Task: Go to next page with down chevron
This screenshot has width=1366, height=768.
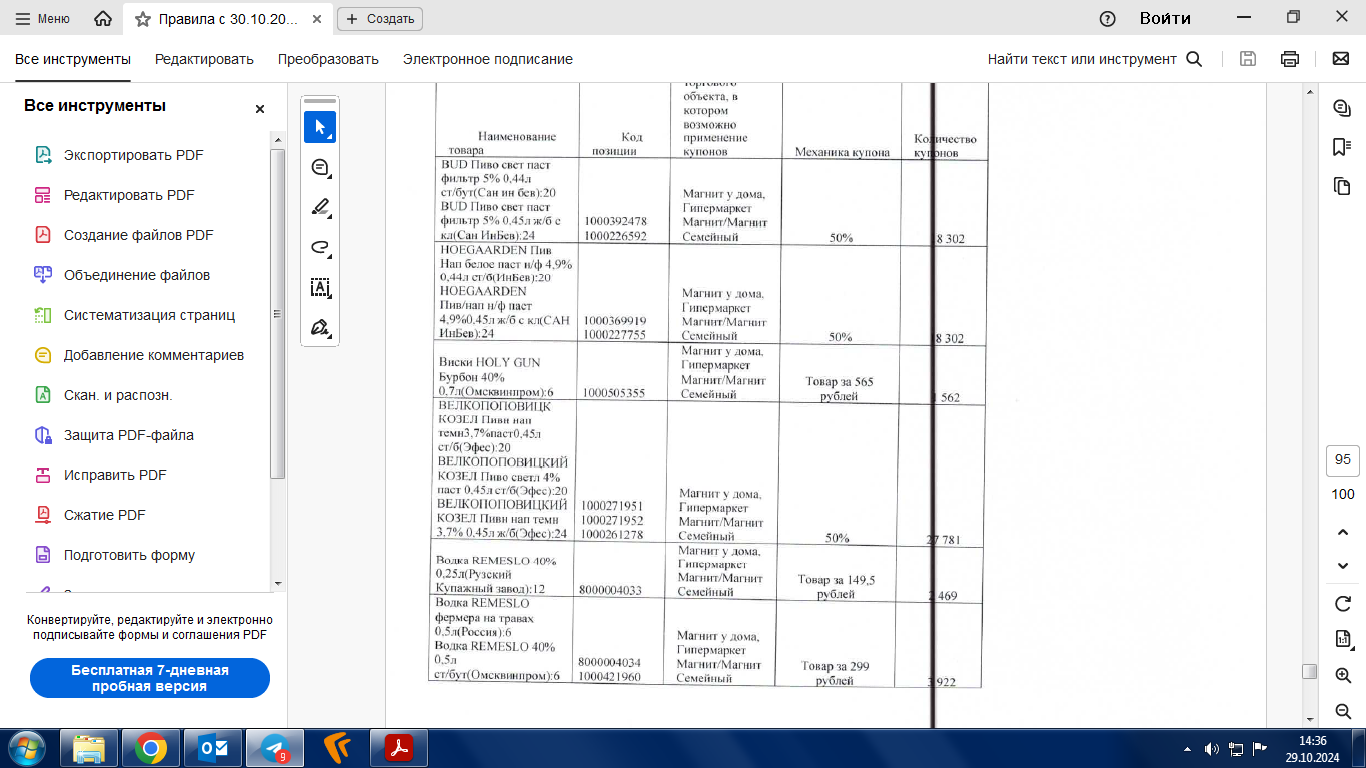Action: tap(1343, 566)
